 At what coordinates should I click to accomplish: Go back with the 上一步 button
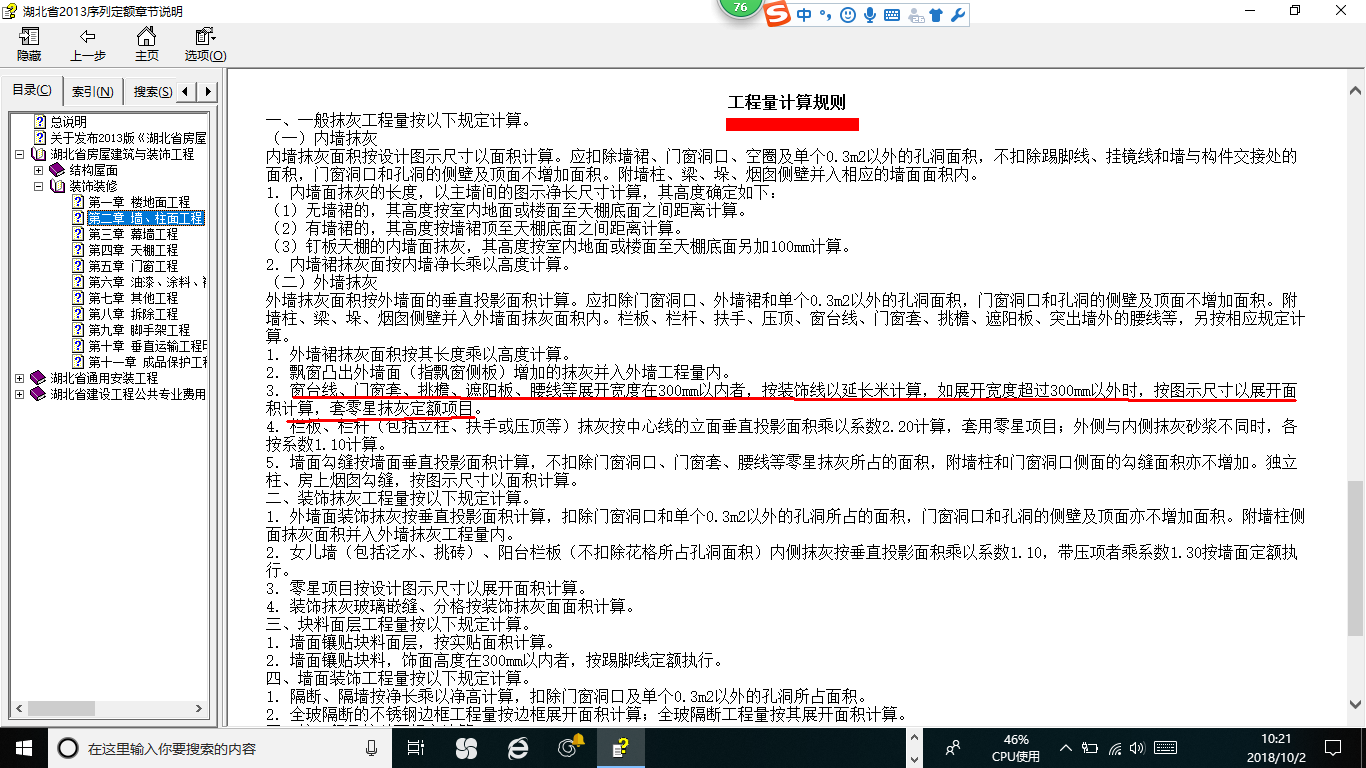pos(88,44)
